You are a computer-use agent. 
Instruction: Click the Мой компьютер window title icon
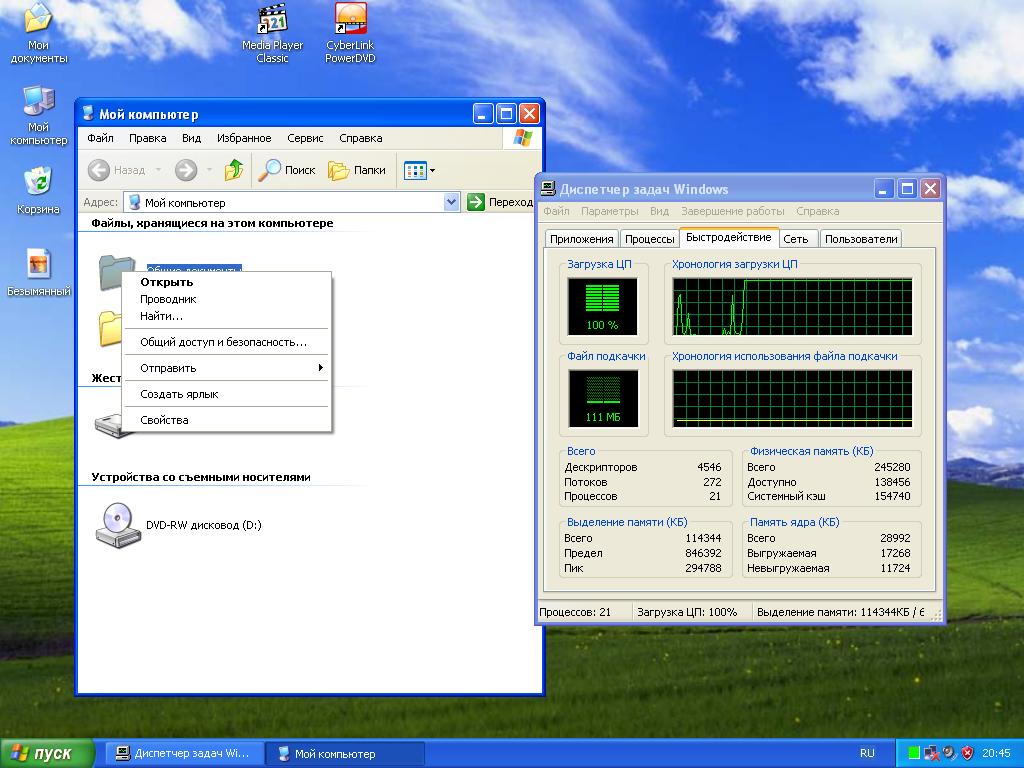point(88,114)
